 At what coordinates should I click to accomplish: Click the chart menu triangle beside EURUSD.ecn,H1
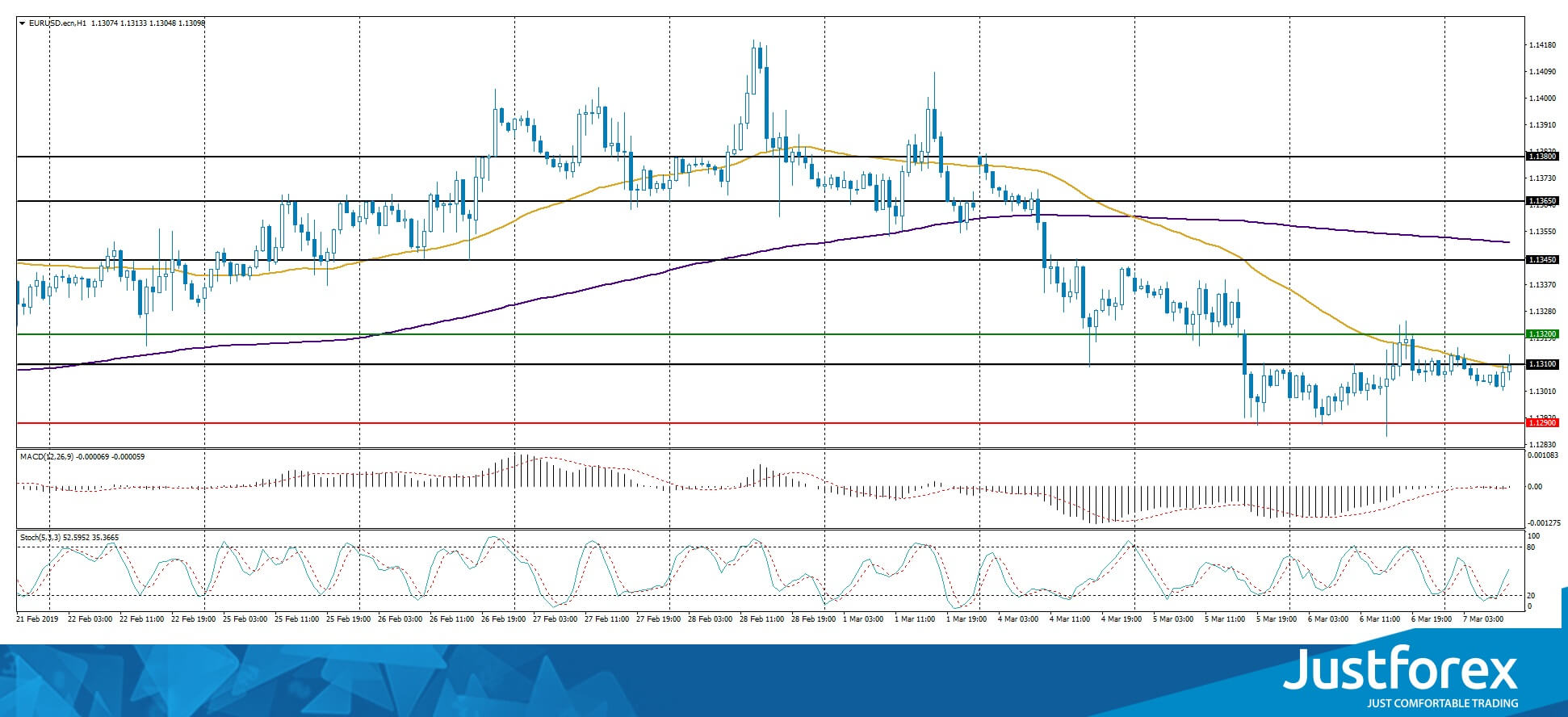point(22,23)
